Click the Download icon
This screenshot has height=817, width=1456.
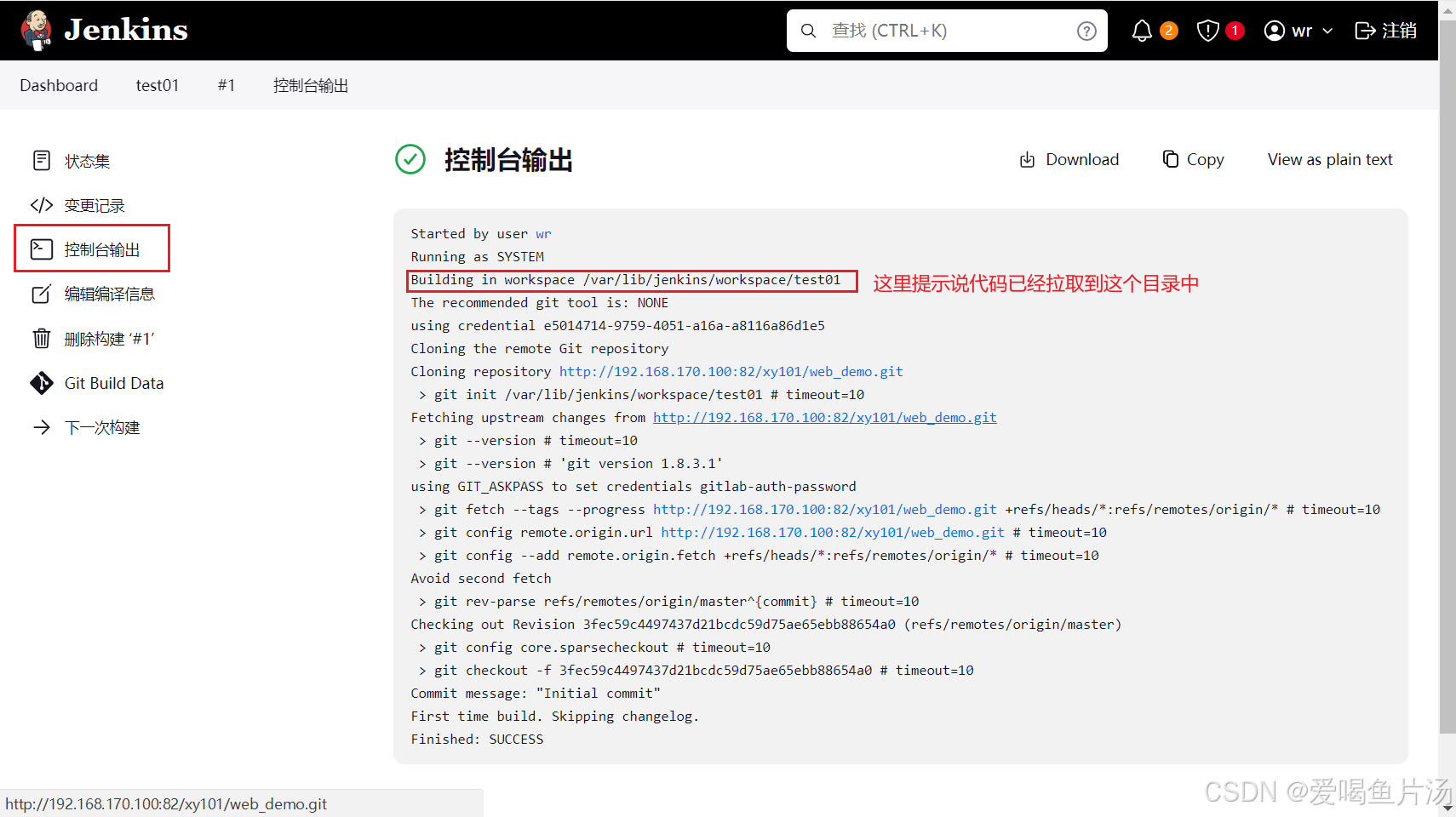click(x=1028, y=160)
